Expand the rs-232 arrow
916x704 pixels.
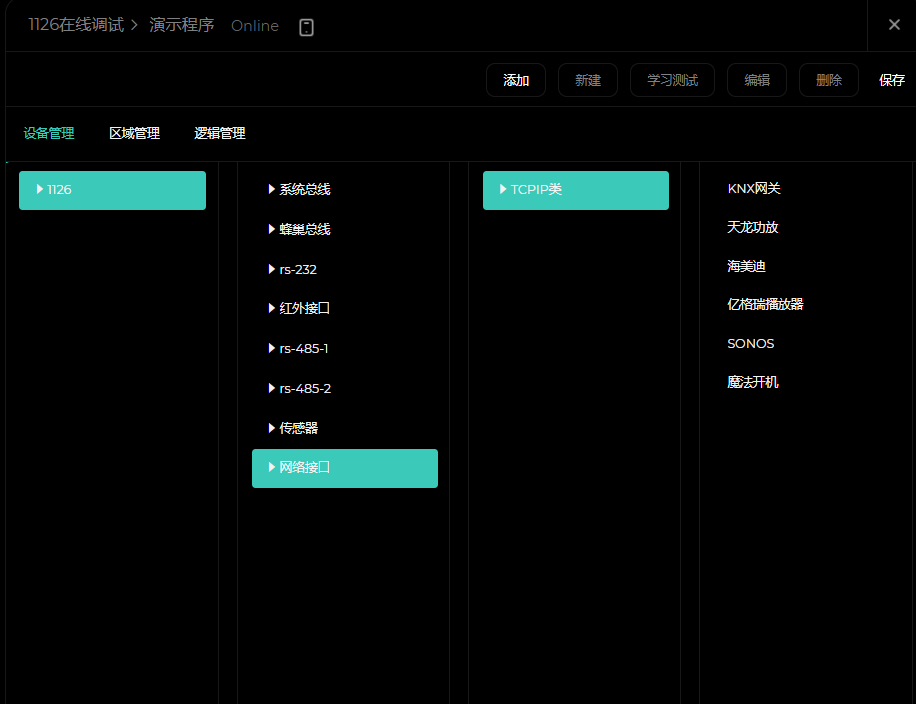[272, 269]
